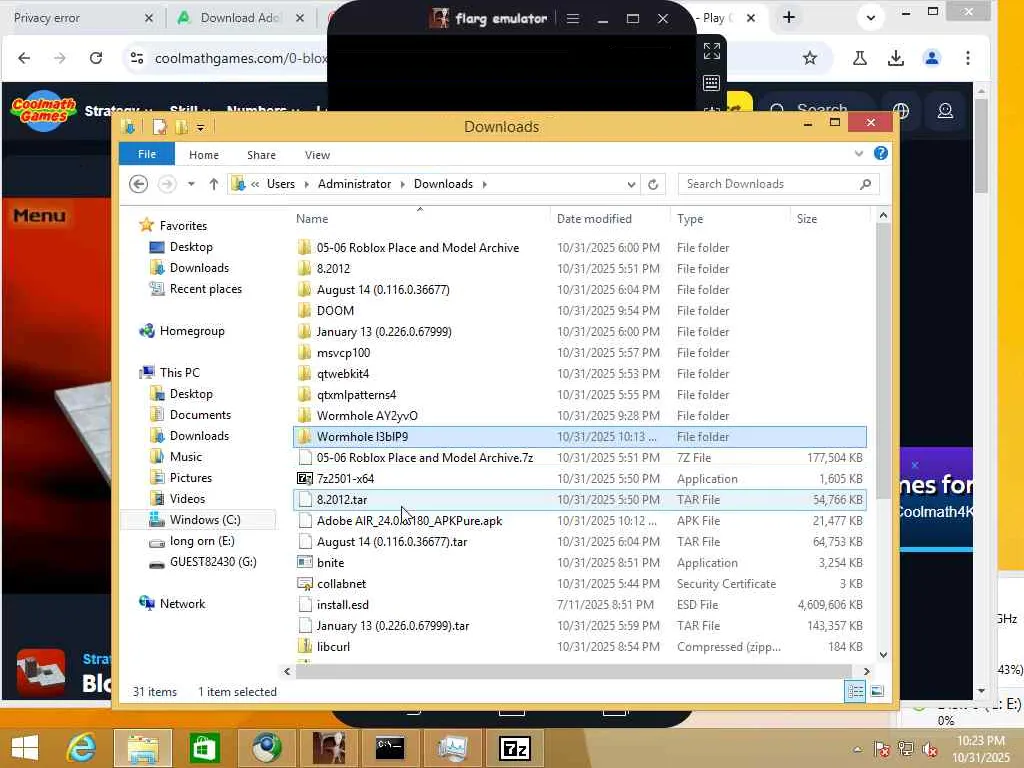Click the emulator fullscreen expand icon
Screen dimensions: 1024x768
point(711,51)
